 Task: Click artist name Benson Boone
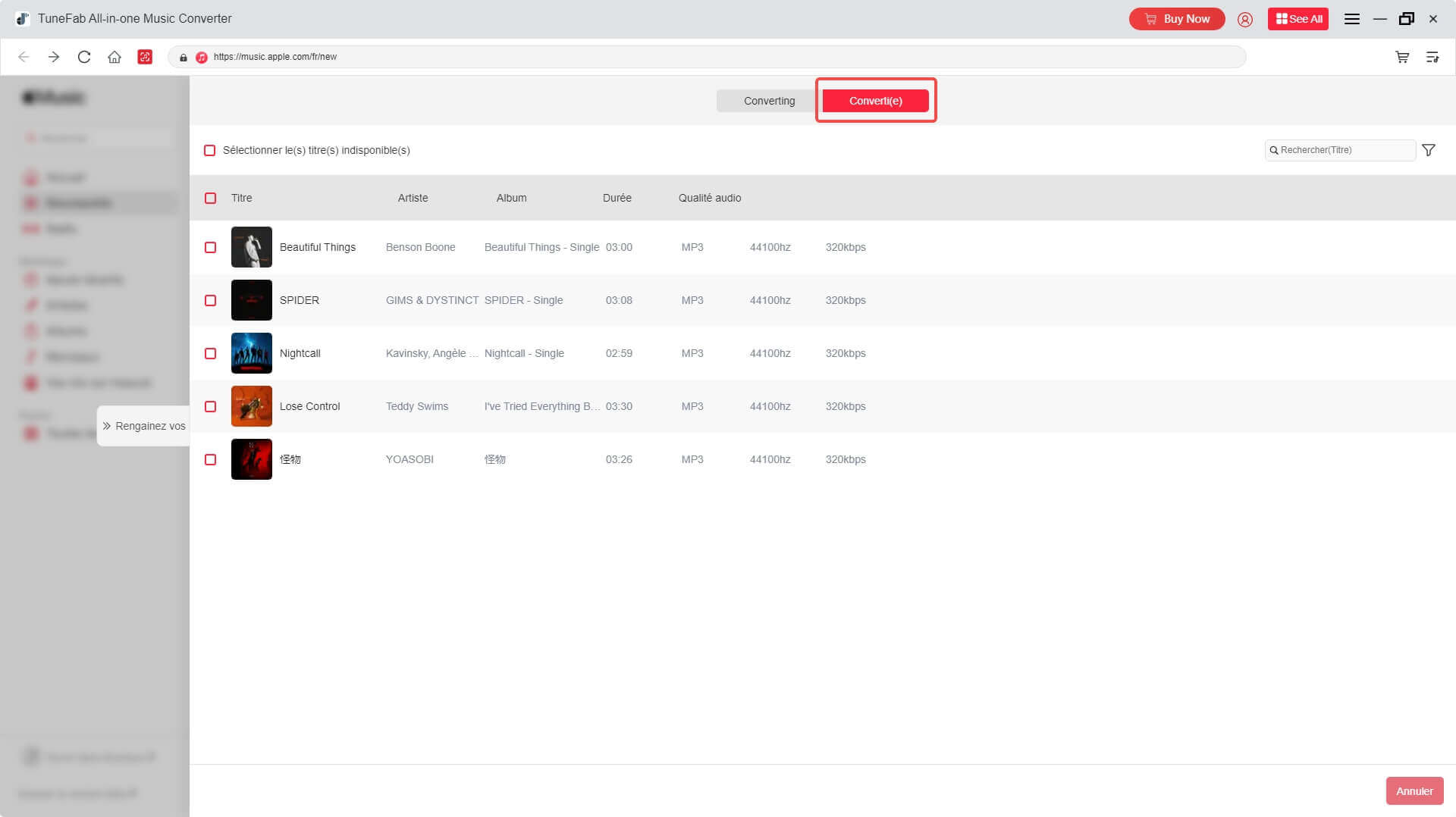[x=421, y=247]
